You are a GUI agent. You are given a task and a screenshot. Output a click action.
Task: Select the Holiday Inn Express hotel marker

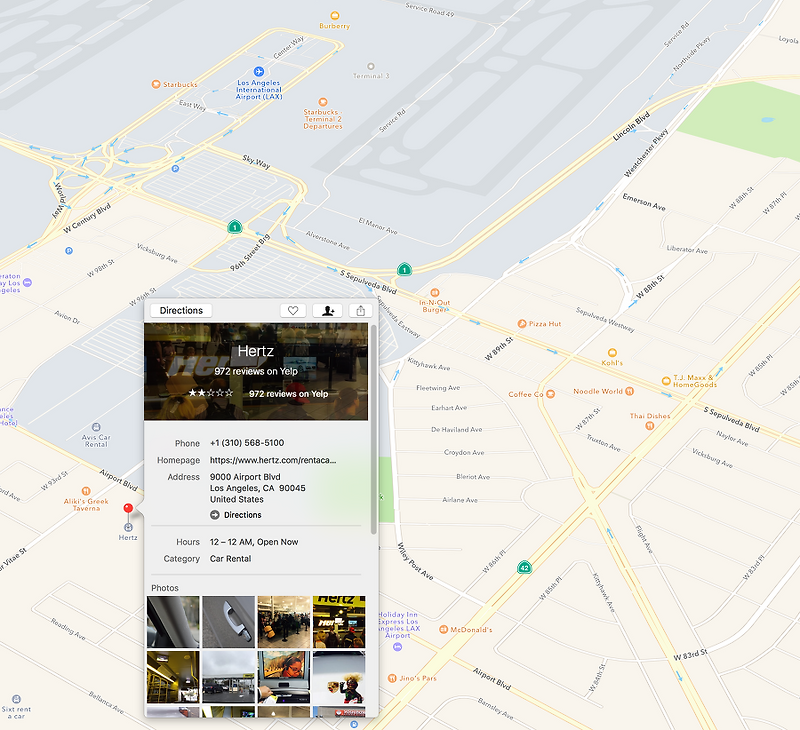point(397,647)
